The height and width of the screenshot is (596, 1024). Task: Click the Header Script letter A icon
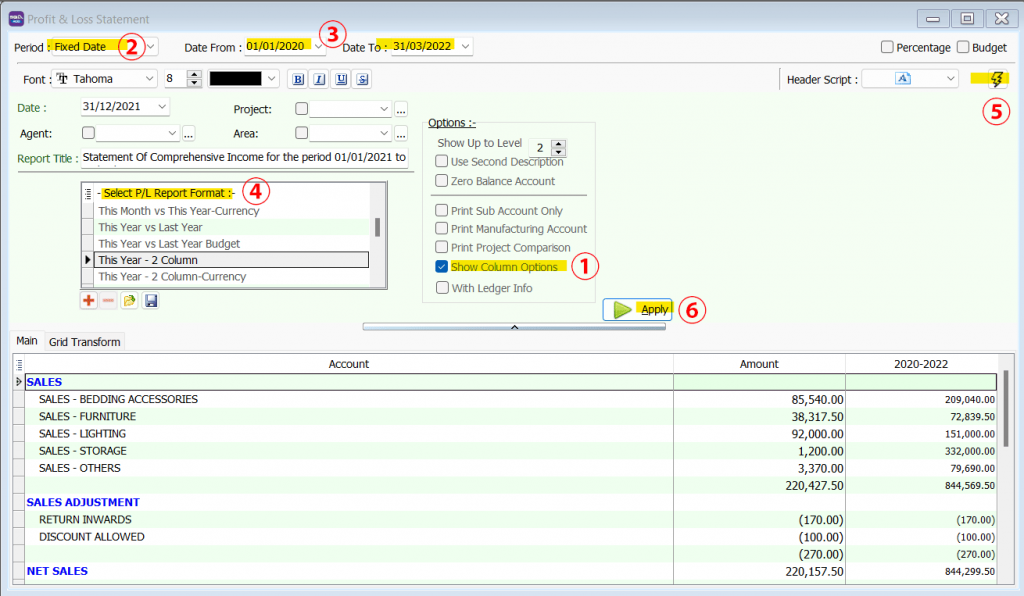pos(903,79)
